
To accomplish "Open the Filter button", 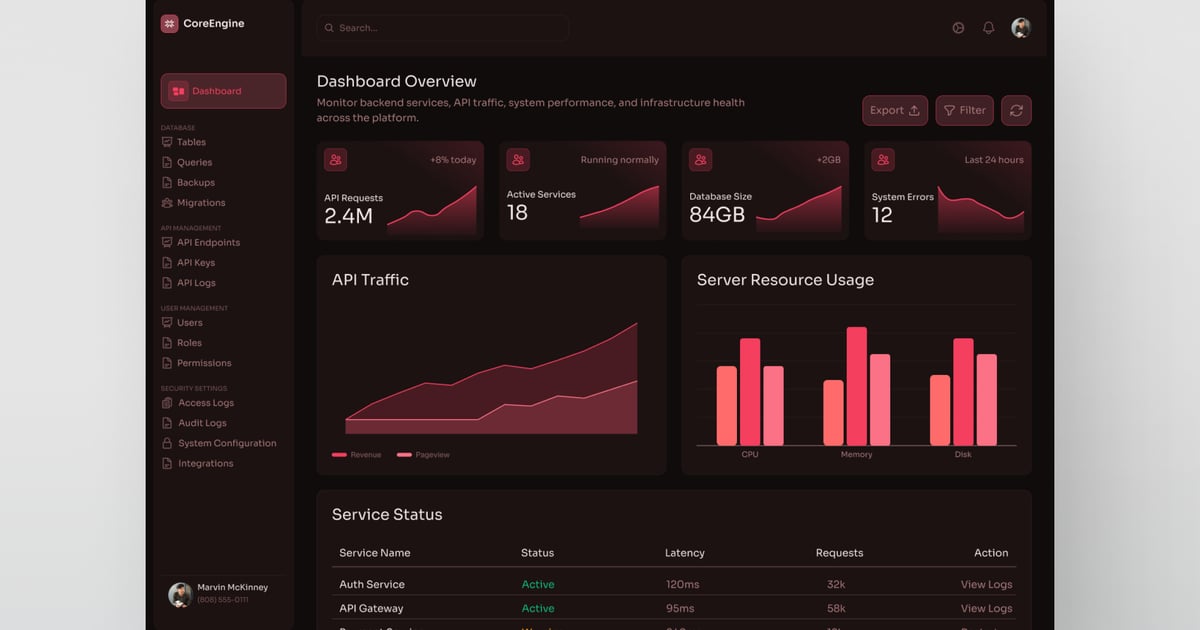I will click(964, 110).
